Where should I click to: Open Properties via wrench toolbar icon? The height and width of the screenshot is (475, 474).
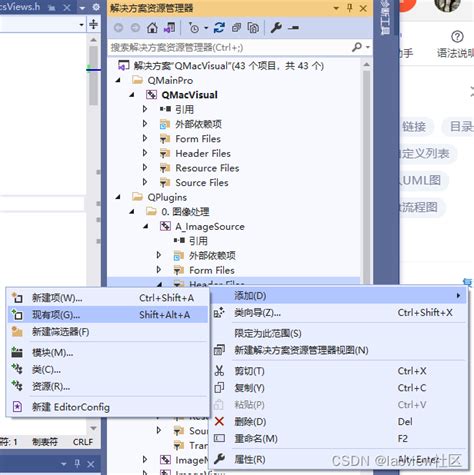coord(276,28)
